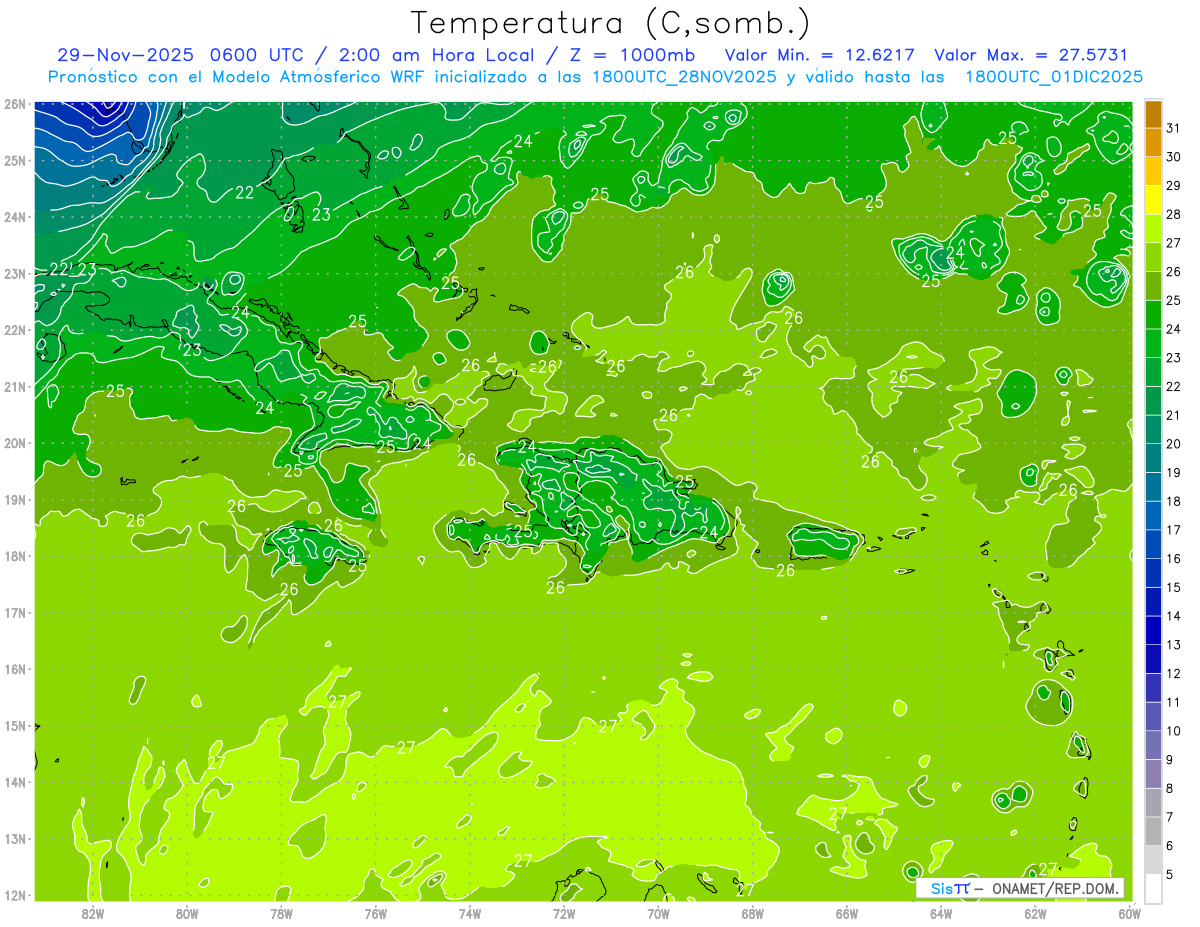Click the '26N' latitude axis label
The width and height of the screenshot is (1200, 927).
pyautogui.click(x=14, y=104)
